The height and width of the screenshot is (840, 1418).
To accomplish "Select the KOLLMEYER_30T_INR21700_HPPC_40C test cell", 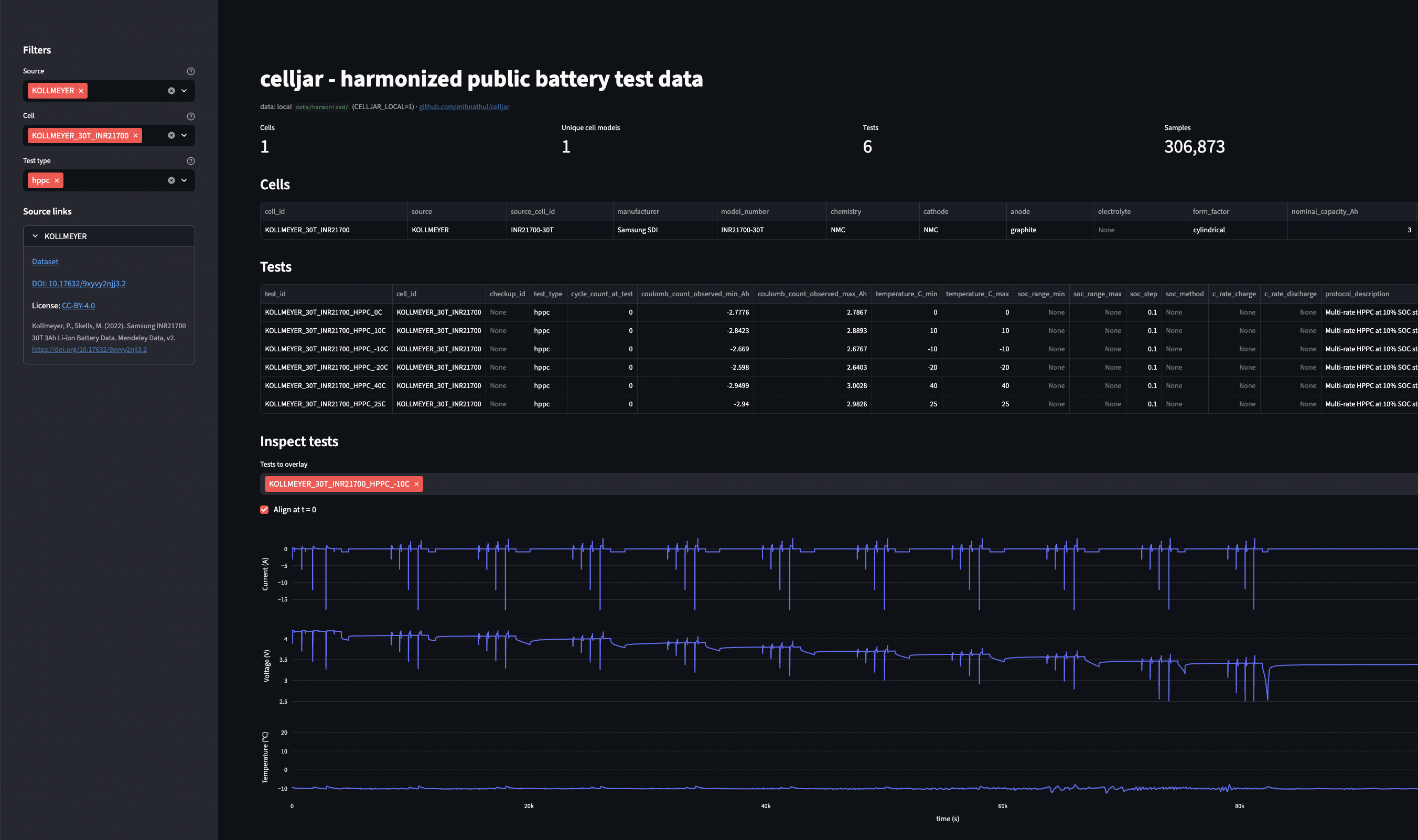I will tap(326, 385).
